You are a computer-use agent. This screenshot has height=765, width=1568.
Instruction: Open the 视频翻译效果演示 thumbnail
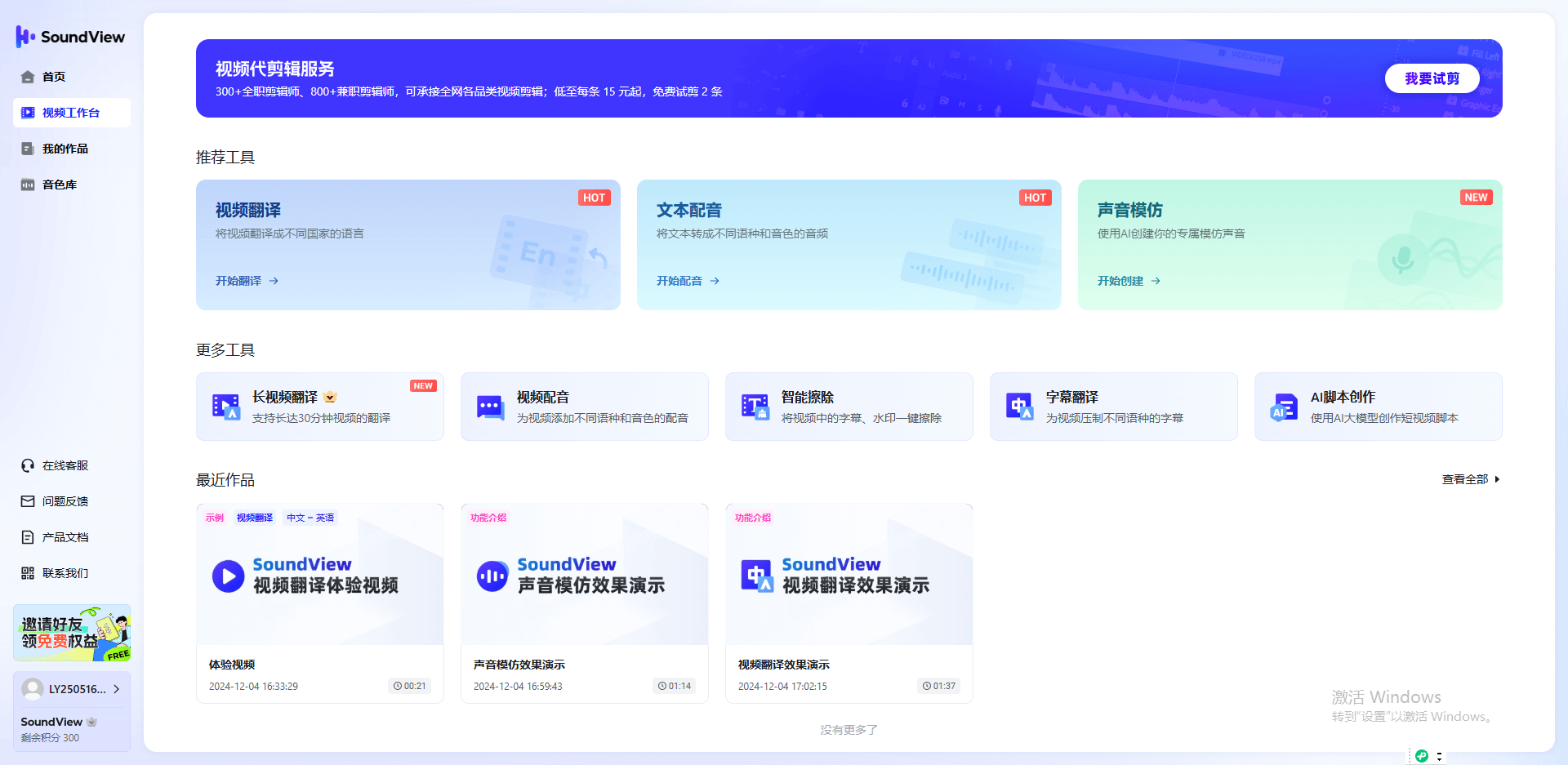point(849,575)
